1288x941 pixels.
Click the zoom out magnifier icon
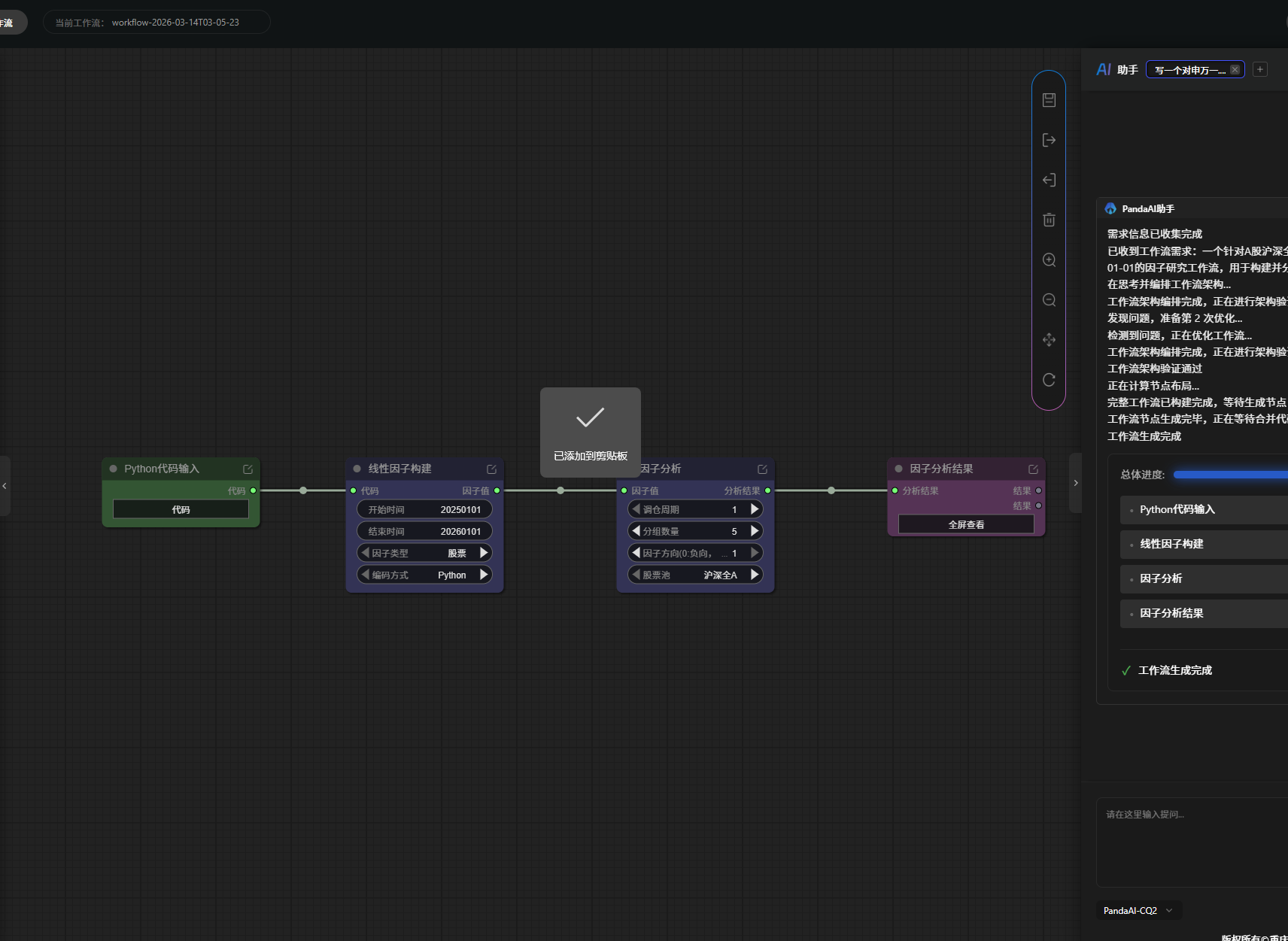[x=1049, y=300]
